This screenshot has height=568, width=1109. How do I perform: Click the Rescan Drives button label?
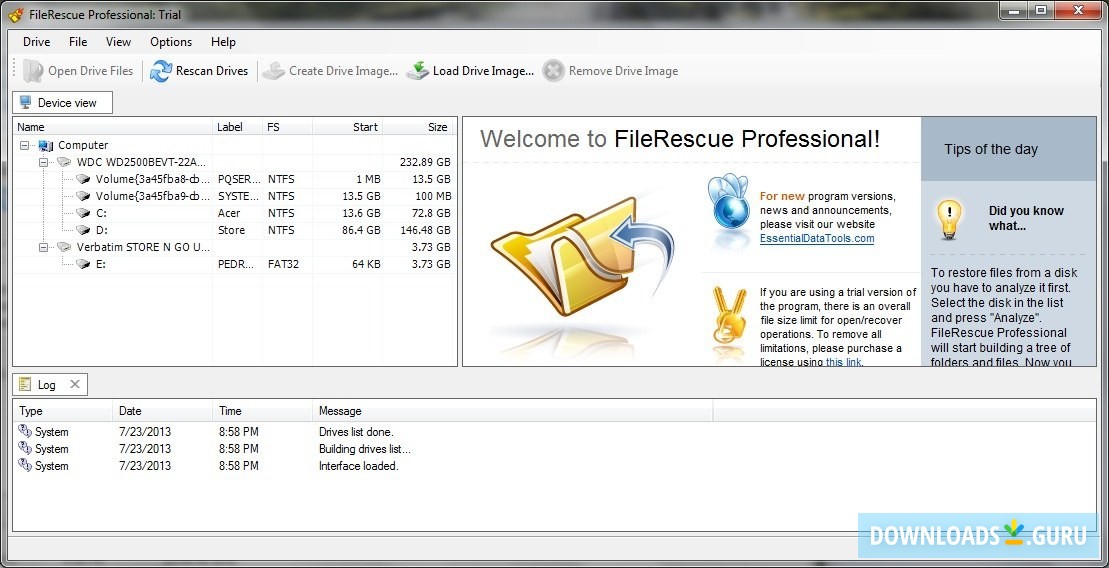coord(212,71)
